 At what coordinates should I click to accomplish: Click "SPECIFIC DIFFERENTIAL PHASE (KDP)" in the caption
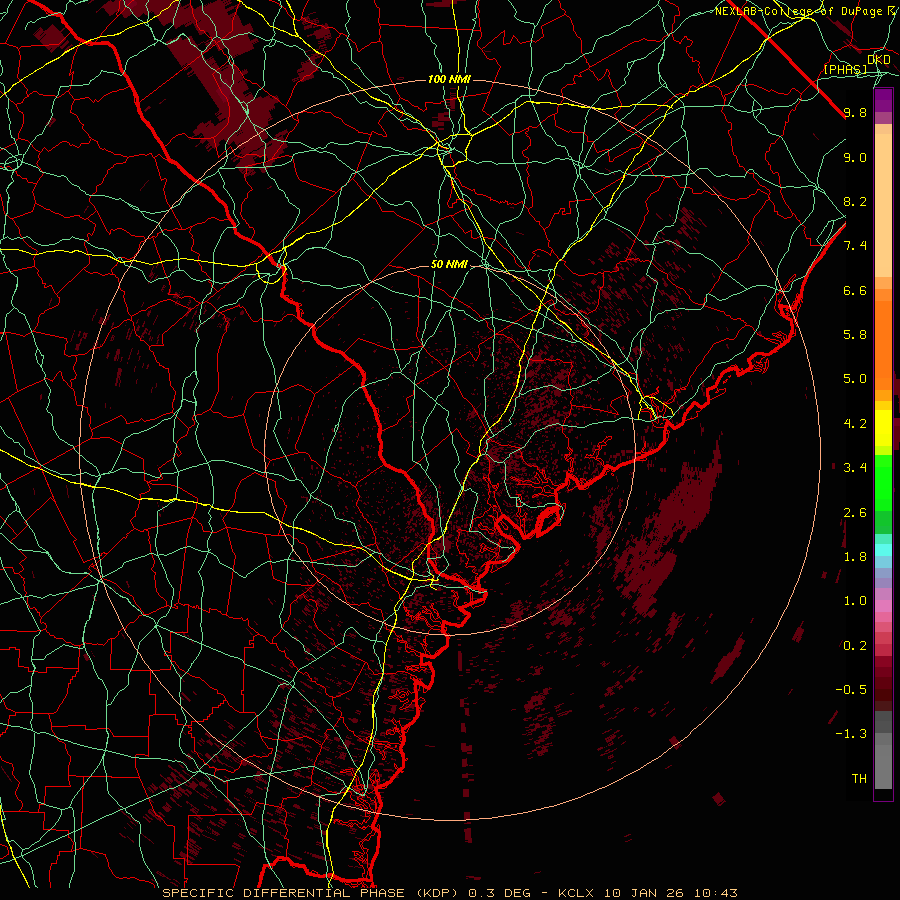click(312, 893)
